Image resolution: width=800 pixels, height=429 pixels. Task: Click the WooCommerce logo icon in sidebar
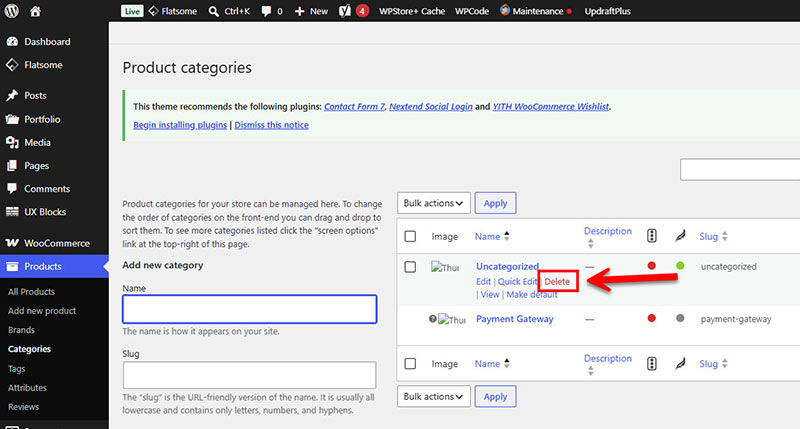[12, 243]
